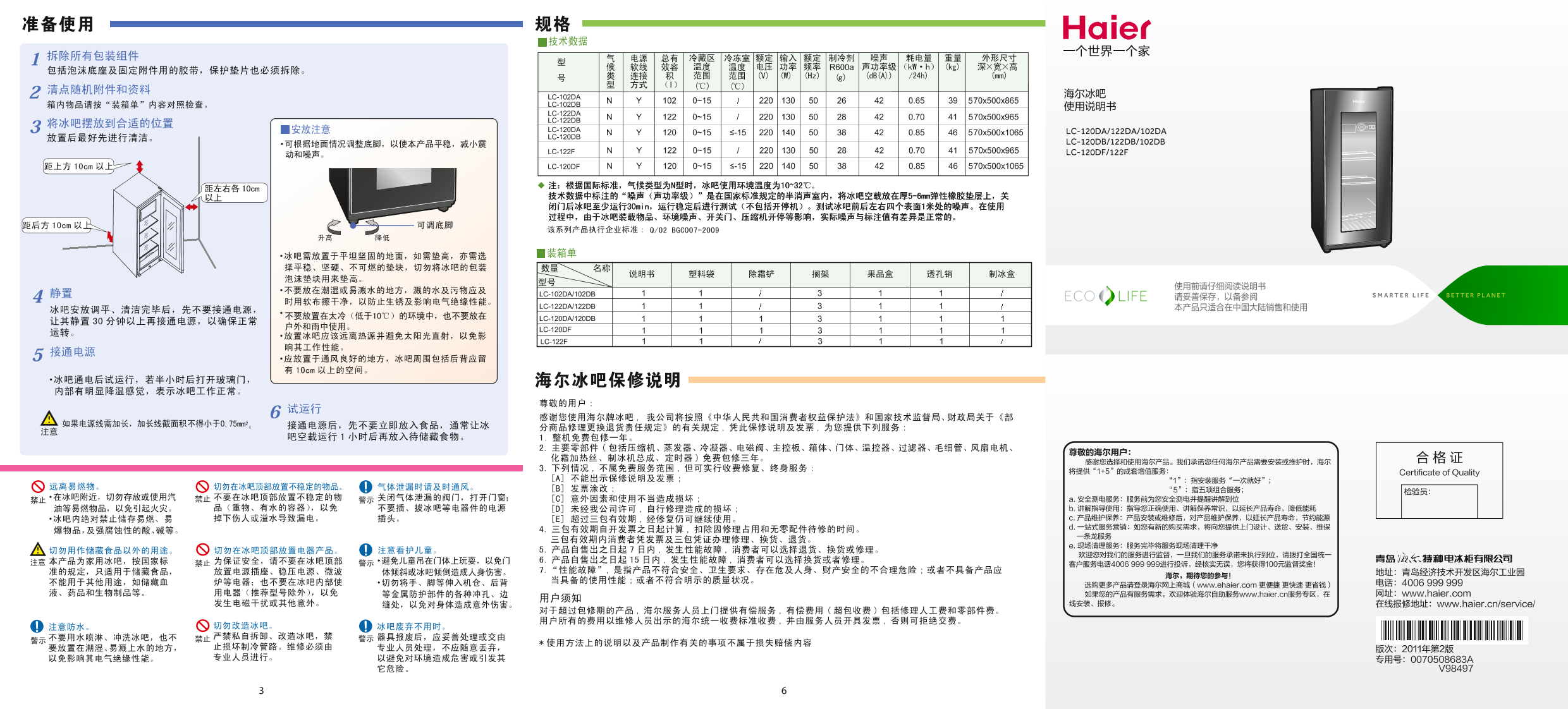Click the 570x500x865 dimension cell
Viewport: 1568px width, 709px height.
pos(993,100)
